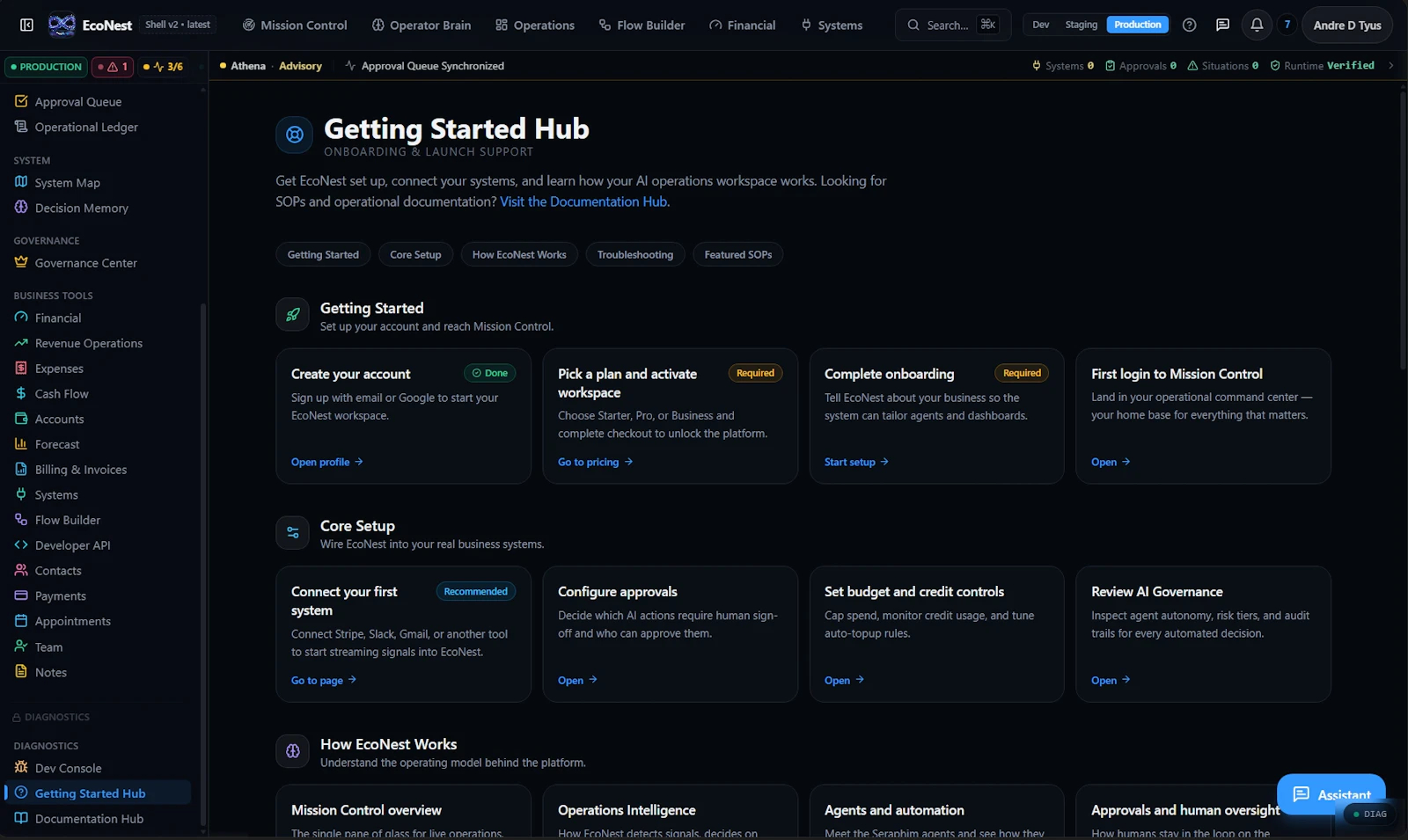Click the Decision Memory brain icon
This screenshot has height=840, width=1408.
21,208
